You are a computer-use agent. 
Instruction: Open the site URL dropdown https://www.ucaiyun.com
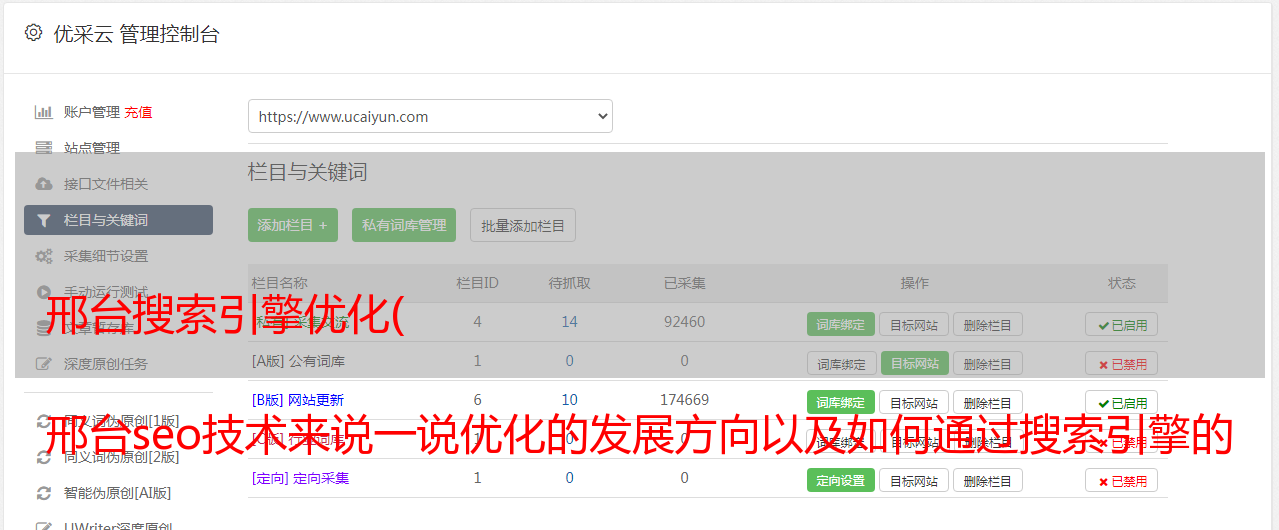430,116
